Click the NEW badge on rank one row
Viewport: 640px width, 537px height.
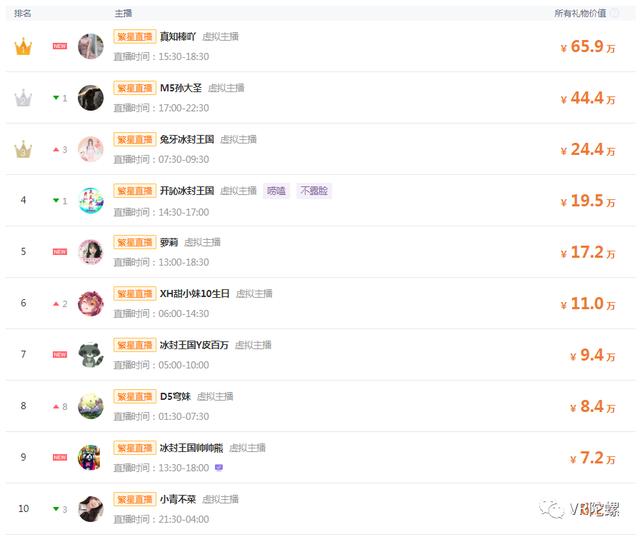coord(60,46)
